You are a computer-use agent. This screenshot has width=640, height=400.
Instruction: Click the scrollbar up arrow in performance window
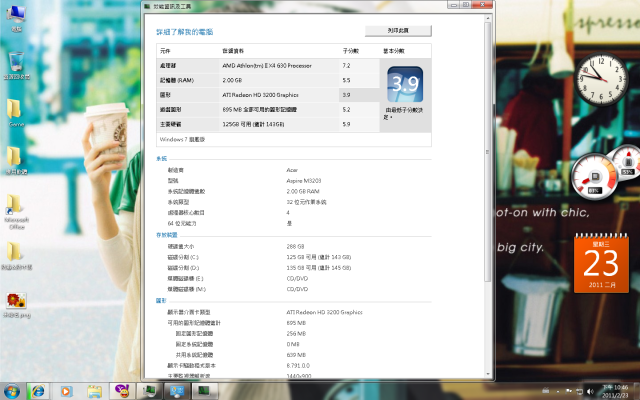click(488, 18)
